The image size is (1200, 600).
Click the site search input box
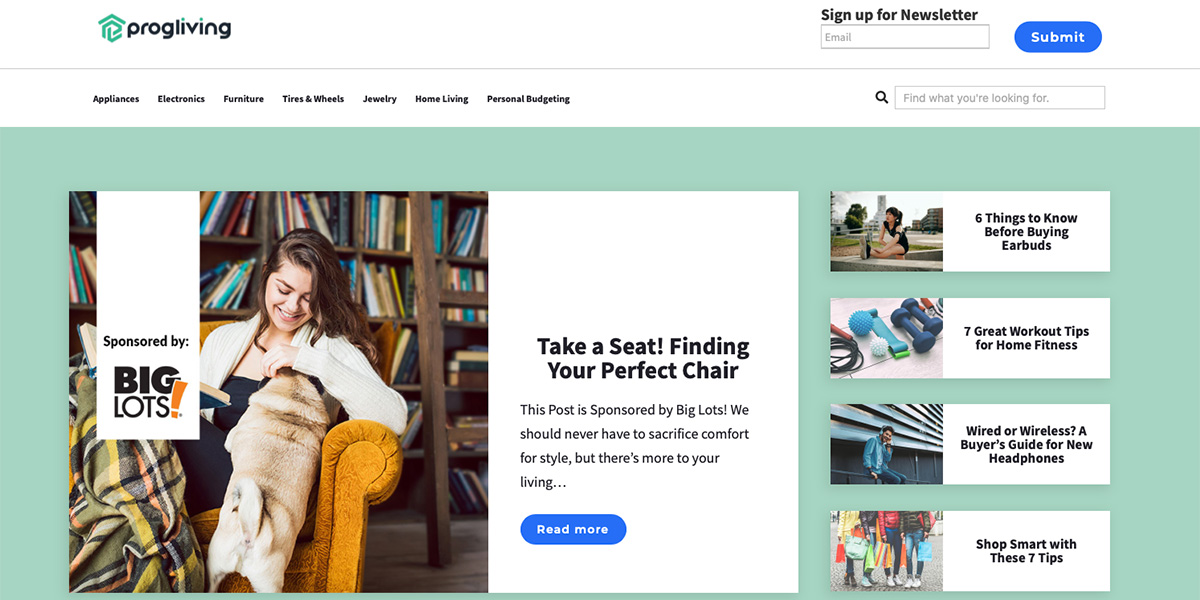pos(1000,98)
